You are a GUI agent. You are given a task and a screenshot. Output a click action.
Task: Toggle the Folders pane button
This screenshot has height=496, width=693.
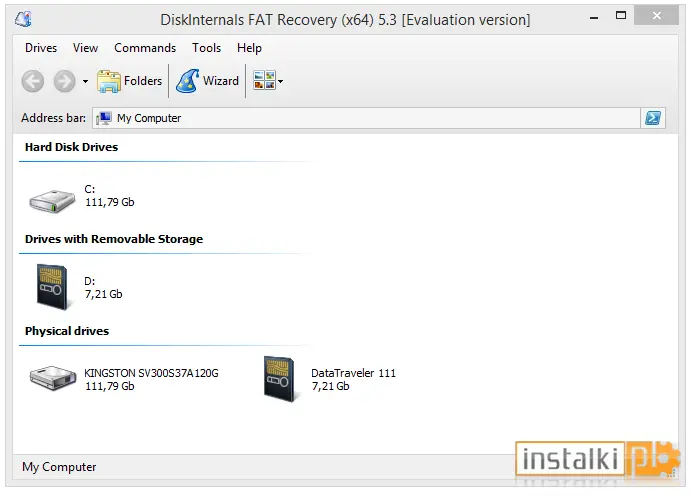click(x=129, y=81)
